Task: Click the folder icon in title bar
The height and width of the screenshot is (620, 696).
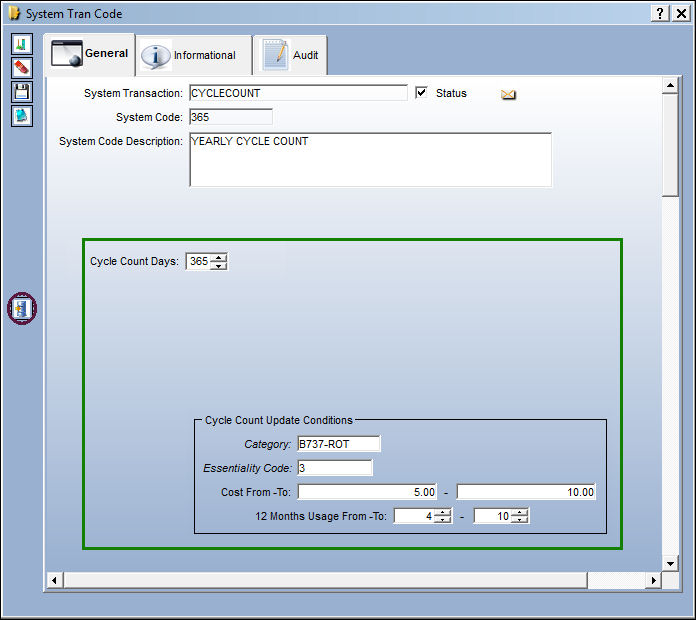Action: 14,13
